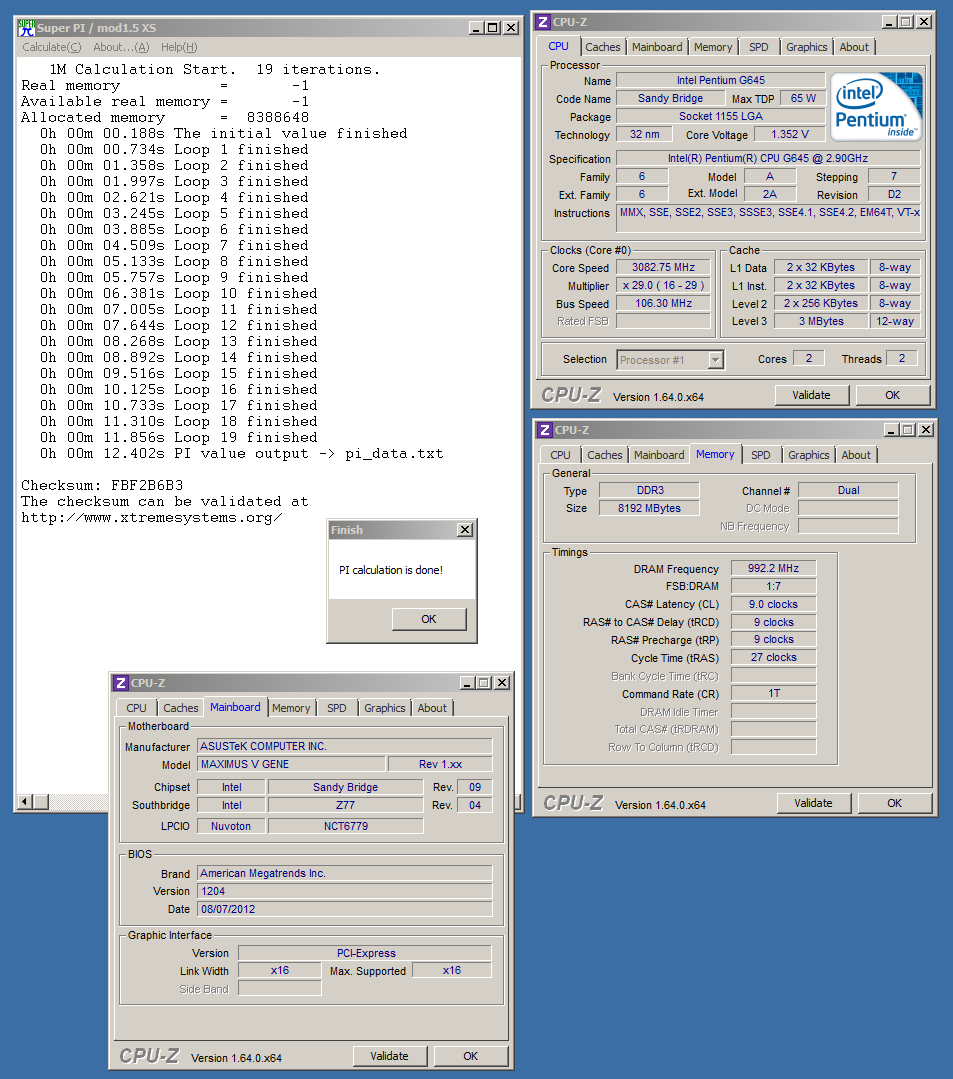The image size is (953, 1079).
Task: Switch to Caches tab in the top CPU-Z window
Action: click(x=603, y=47)
